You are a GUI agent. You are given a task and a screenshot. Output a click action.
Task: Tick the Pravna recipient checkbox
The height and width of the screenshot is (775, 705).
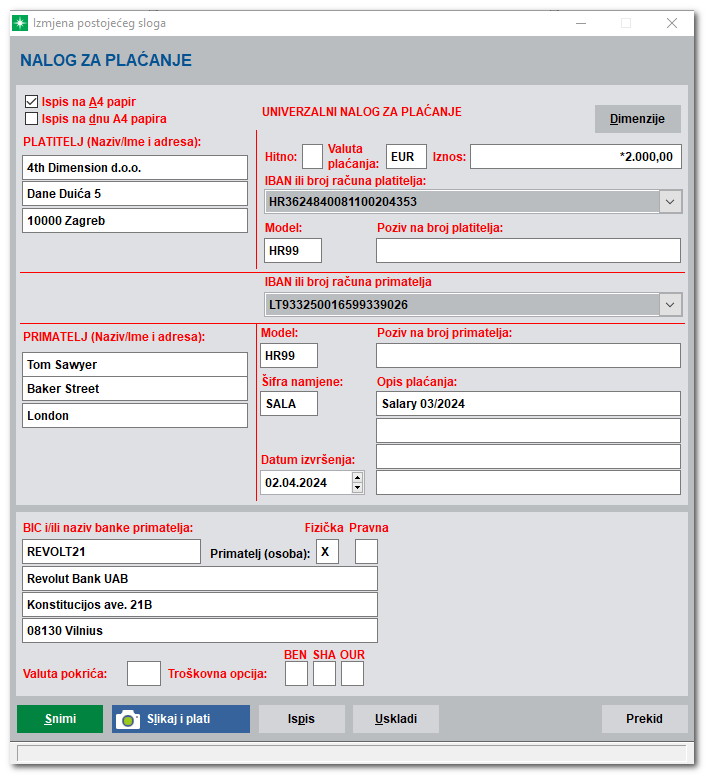click(367, 552)
